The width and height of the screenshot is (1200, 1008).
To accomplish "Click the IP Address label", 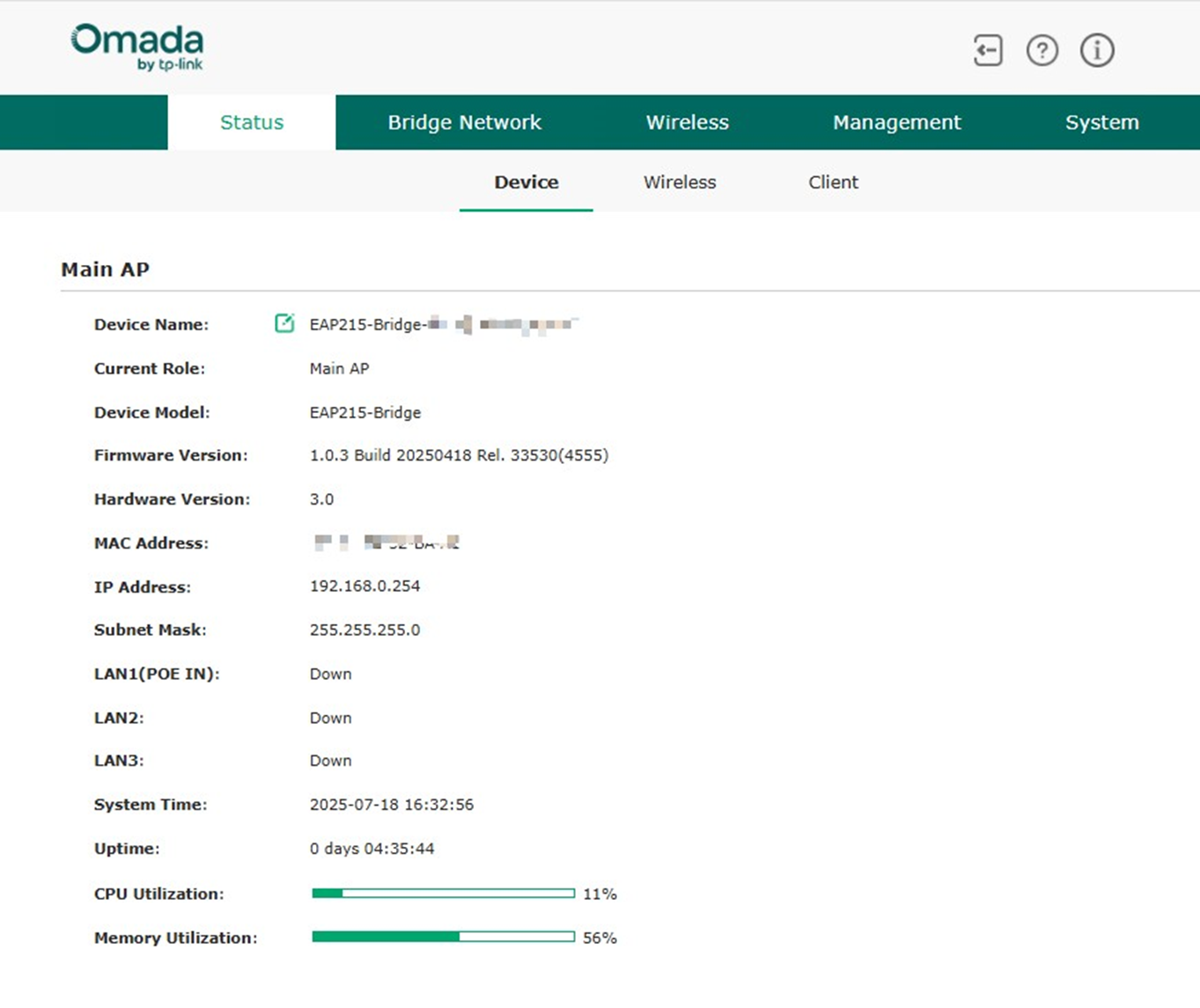I will [142, 587].
